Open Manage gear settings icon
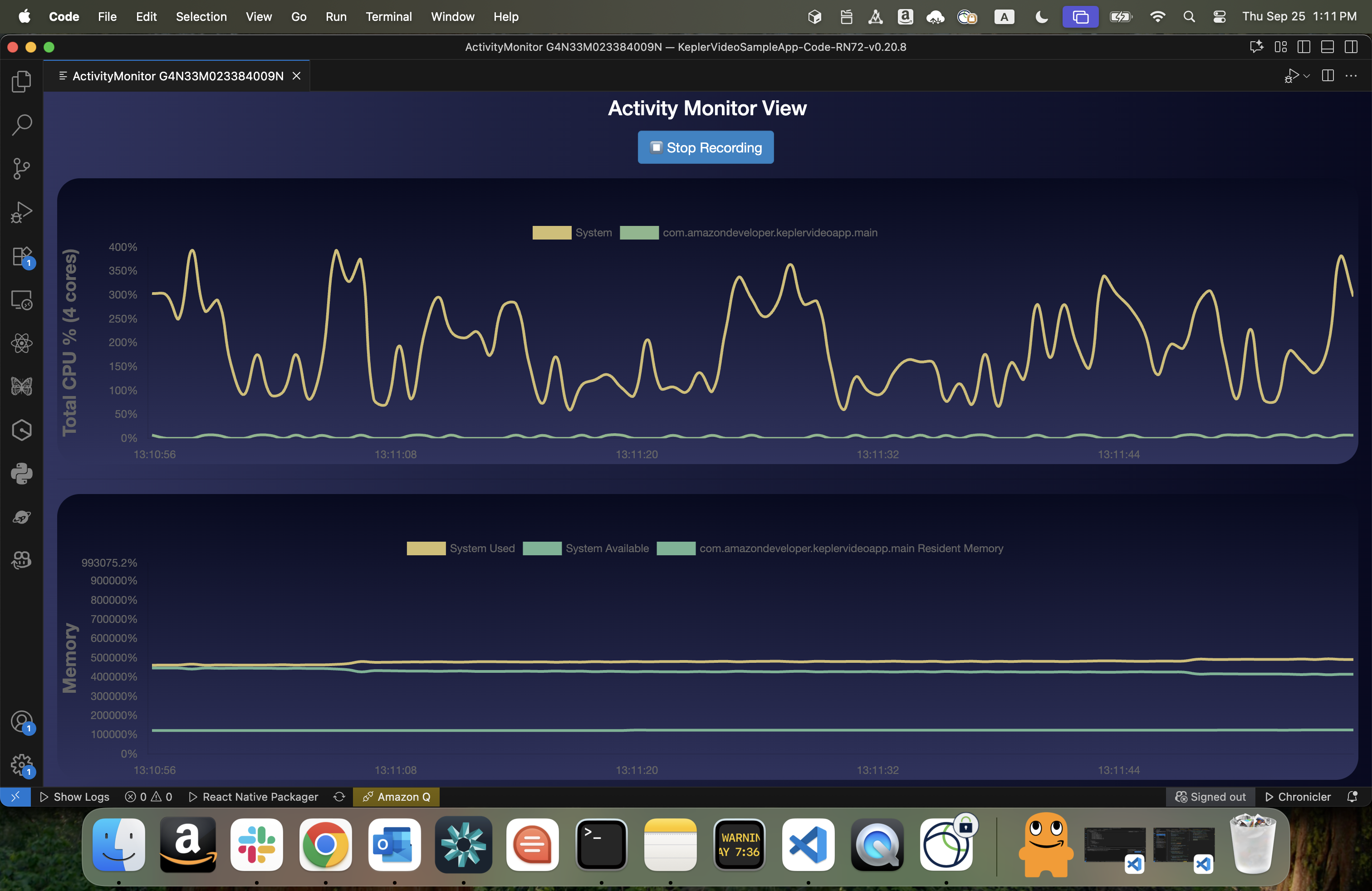The height and width of the screenshot is (891, 1372). (21, 765)
